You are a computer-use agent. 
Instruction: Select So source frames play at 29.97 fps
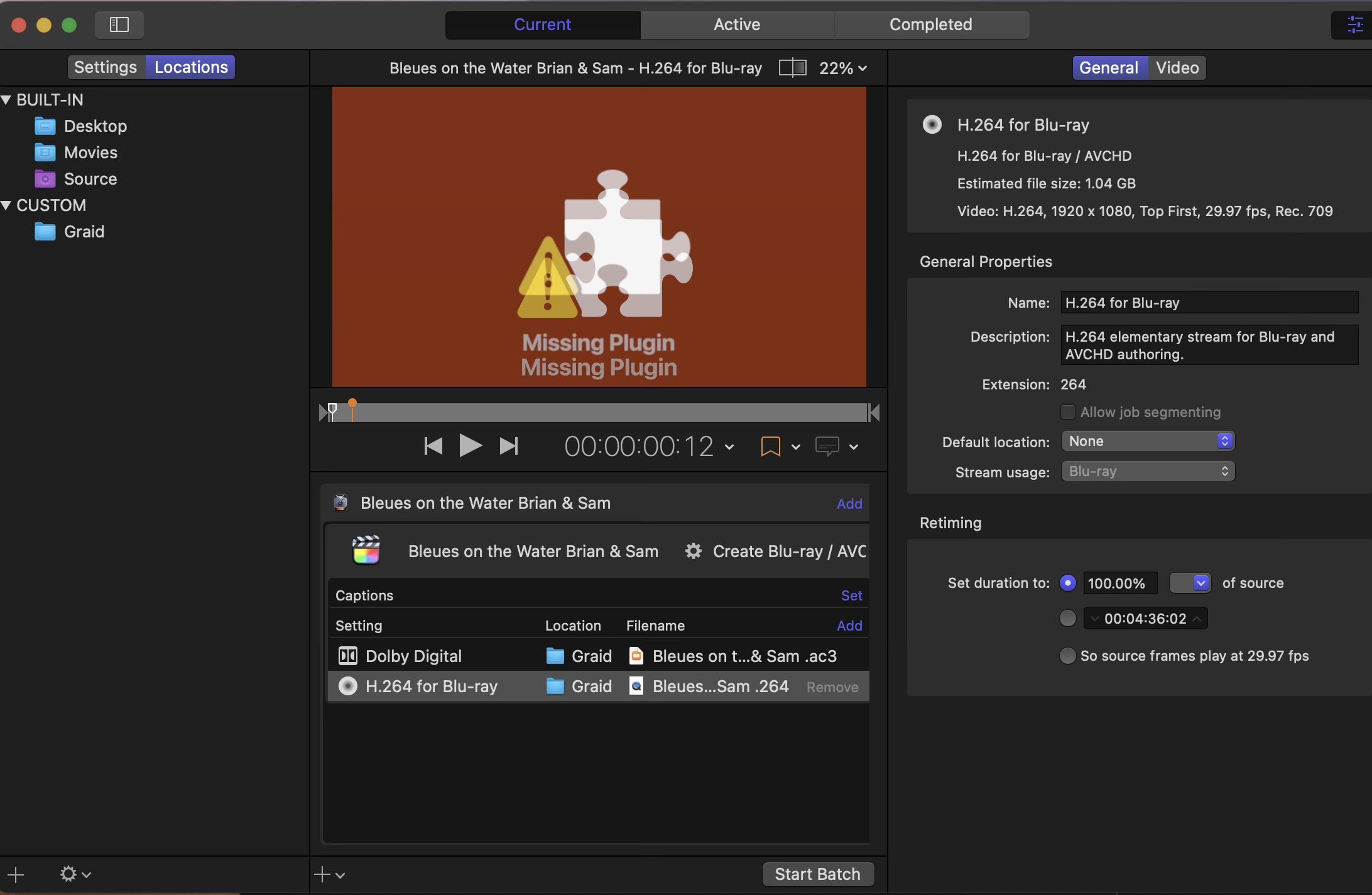click(1067, 656)
